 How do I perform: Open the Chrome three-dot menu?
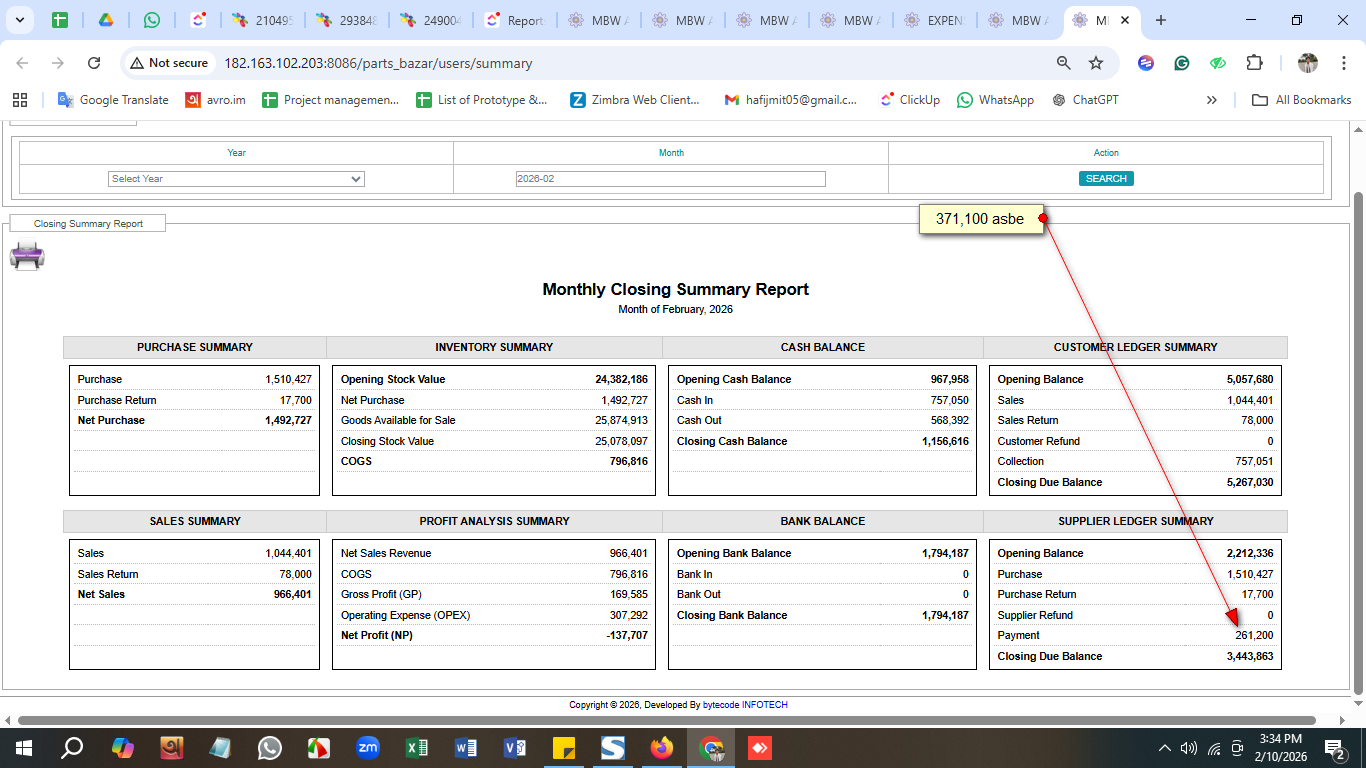[x=1345, y=63]
